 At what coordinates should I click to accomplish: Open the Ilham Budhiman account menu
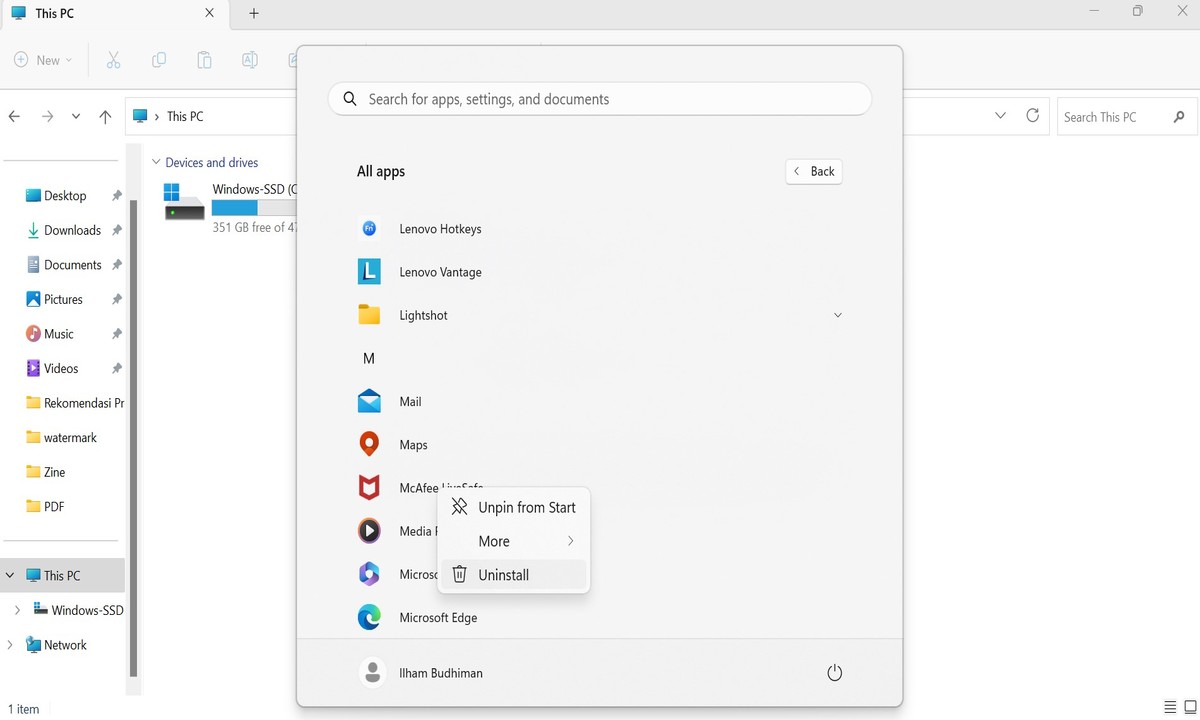(x=421, y=673)
